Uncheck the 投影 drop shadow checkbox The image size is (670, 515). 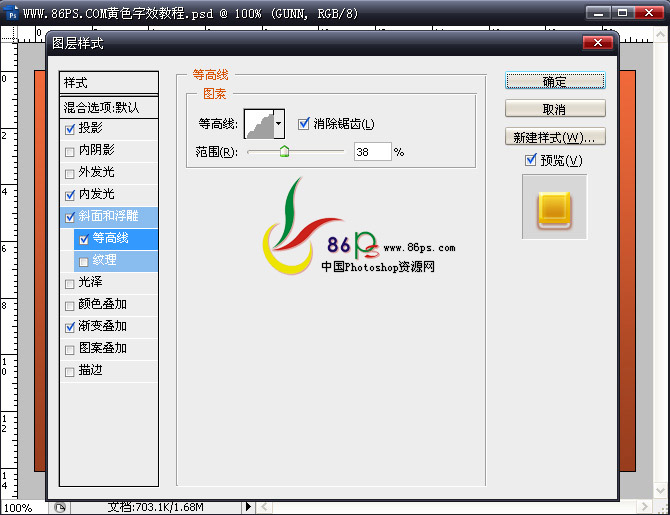(x=70, y=129)
